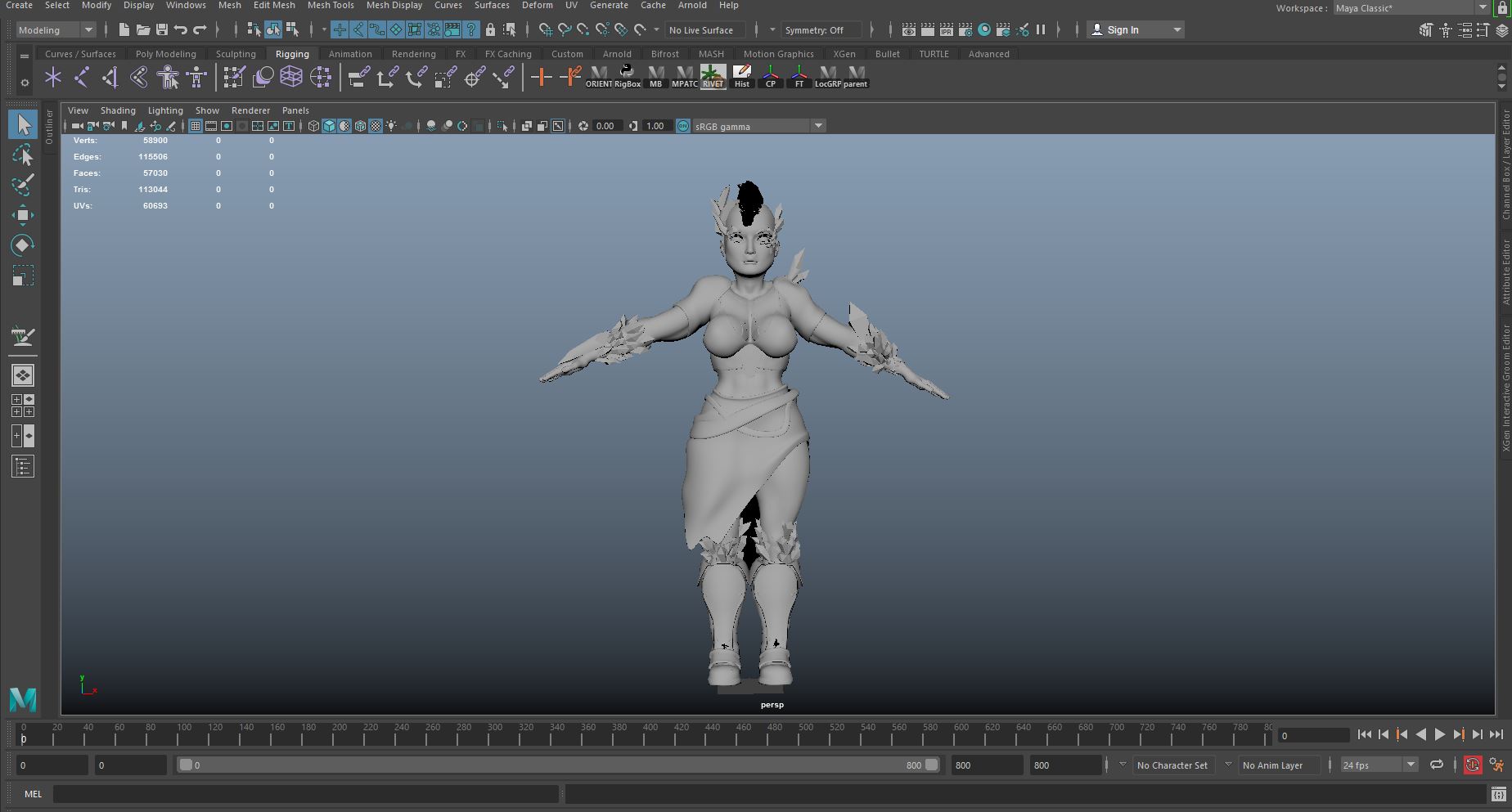Open the shelf menu hamburger button
This screenshot has width=1512, height=812.
25,56
